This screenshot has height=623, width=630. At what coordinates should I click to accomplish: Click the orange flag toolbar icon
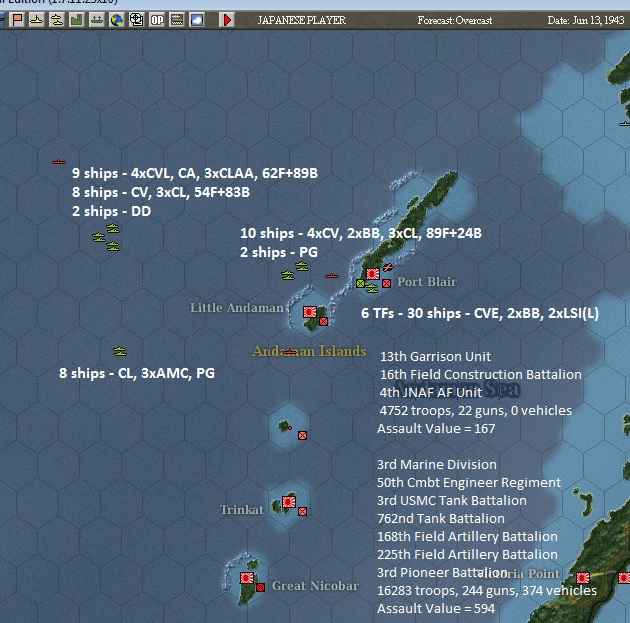(x=17, y=20)
